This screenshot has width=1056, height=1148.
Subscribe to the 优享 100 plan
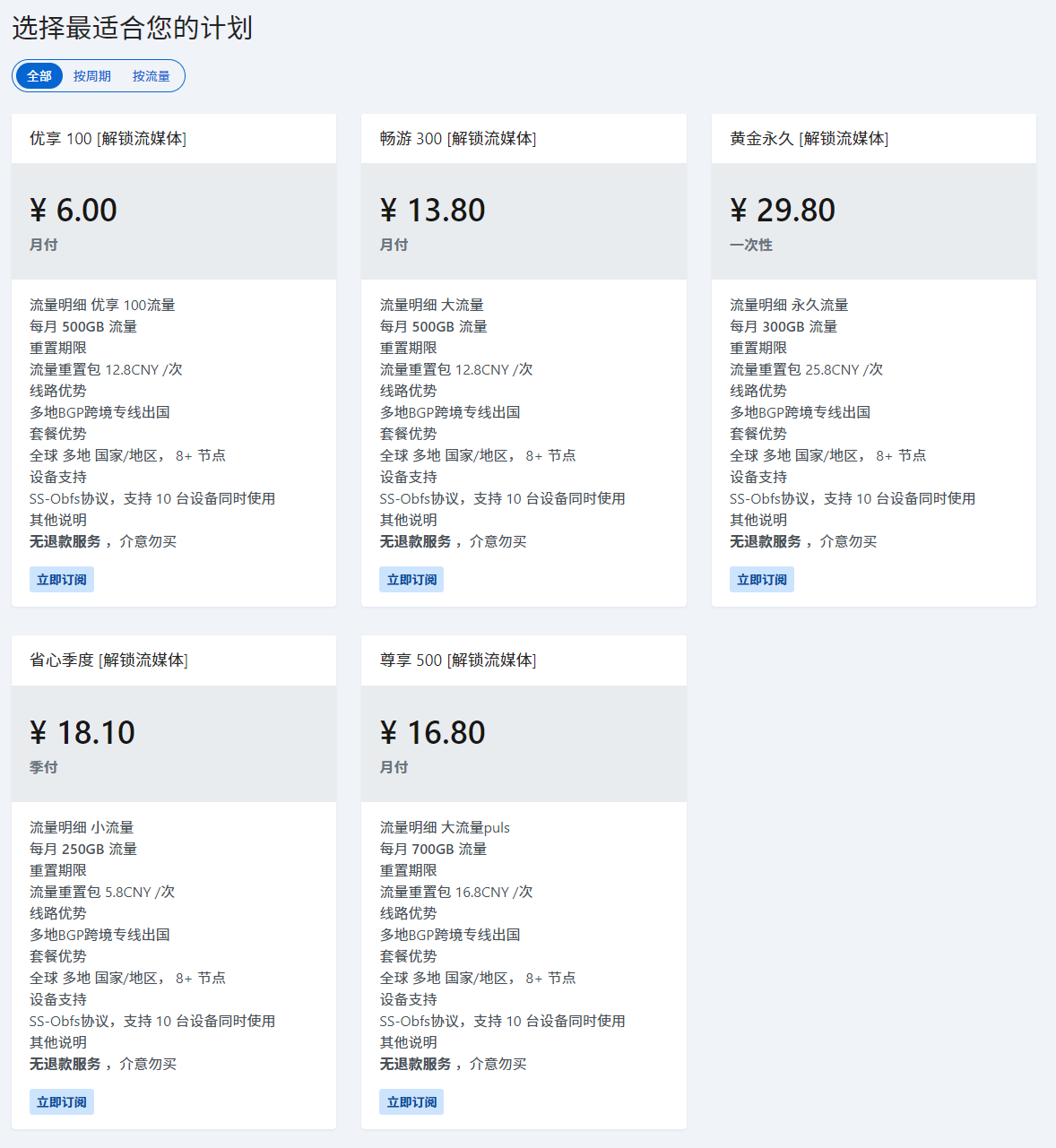coord(62,580)
